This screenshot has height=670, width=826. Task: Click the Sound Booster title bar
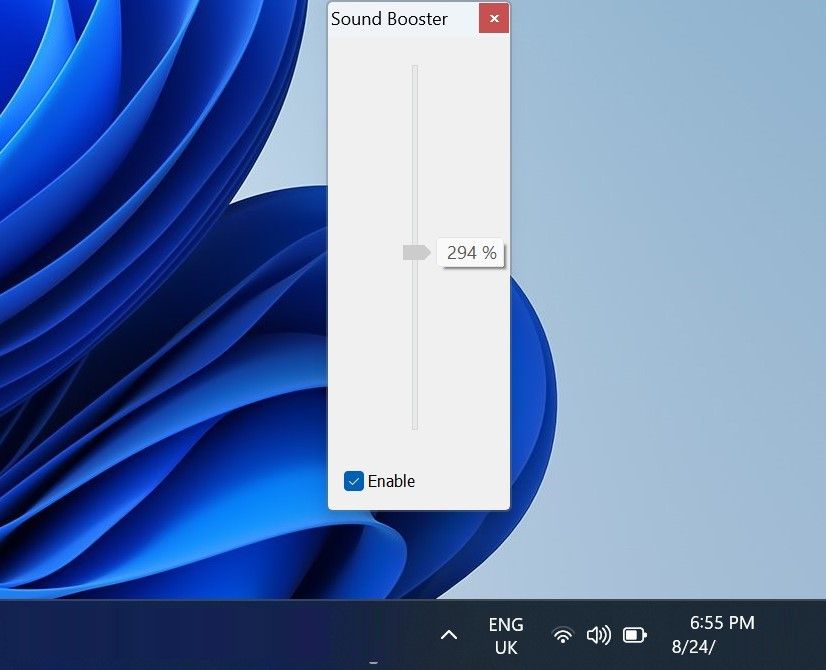coord(420,18)
